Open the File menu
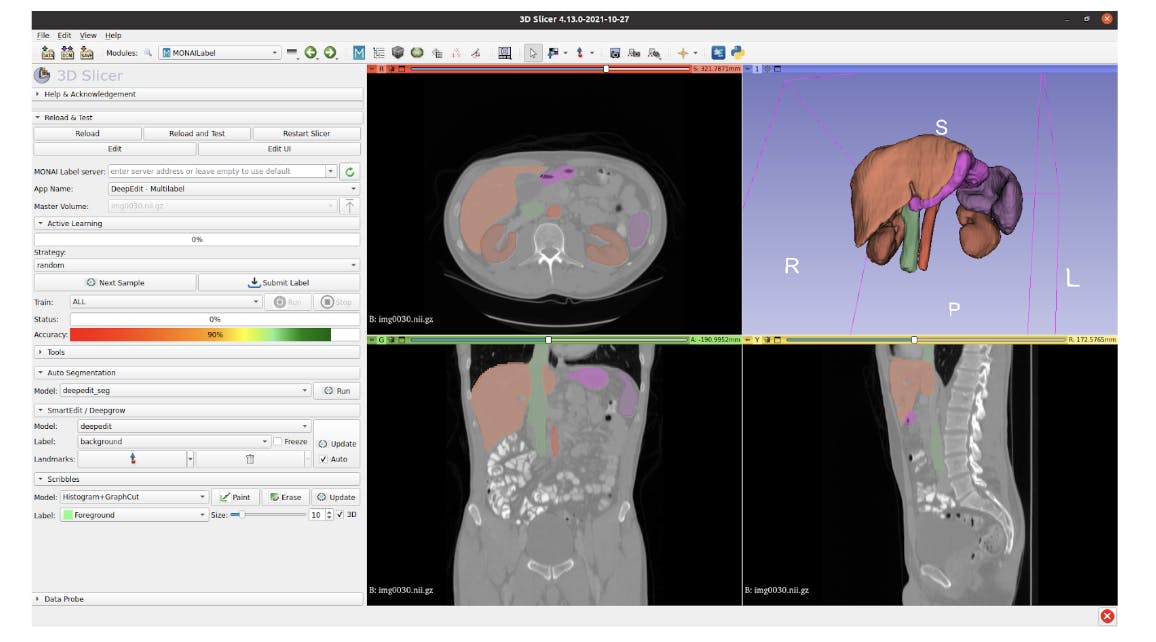Screen dimensions: 1156x642 43,35
